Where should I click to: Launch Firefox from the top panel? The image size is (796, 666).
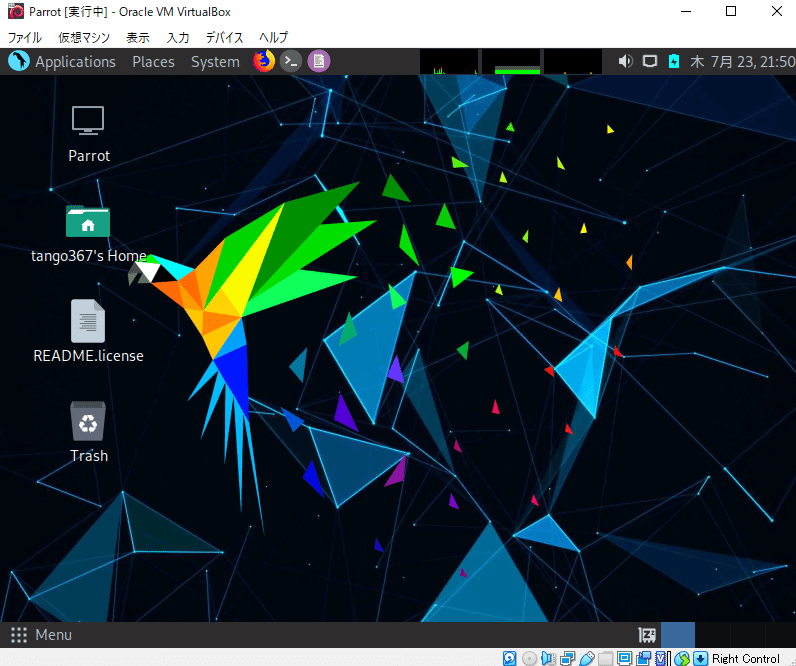pyautogui.click(x=264, y=61)
